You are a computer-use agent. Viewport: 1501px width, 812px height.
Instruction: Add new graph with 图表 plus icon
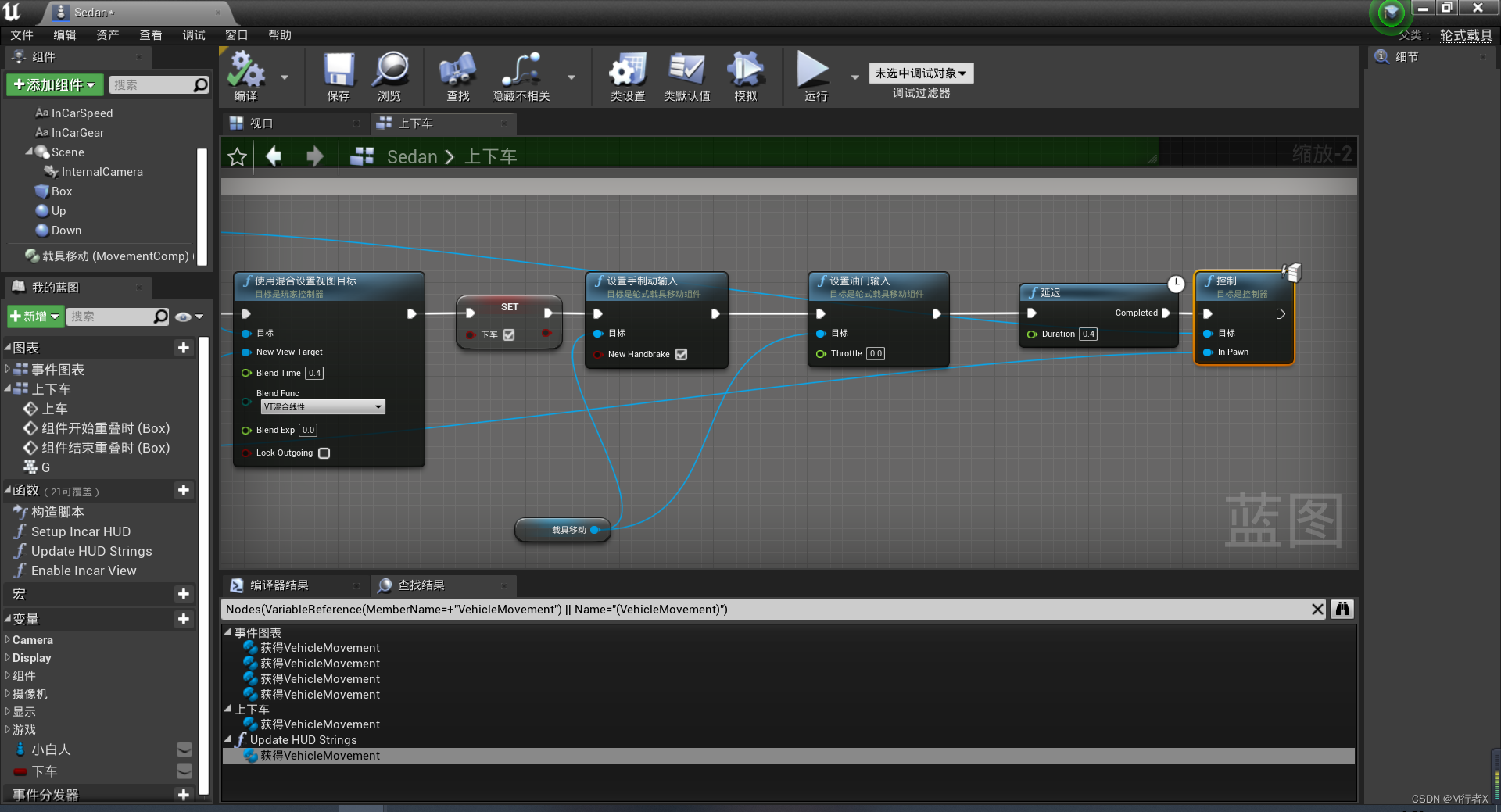pyautogui.click(x=184, y=348)
